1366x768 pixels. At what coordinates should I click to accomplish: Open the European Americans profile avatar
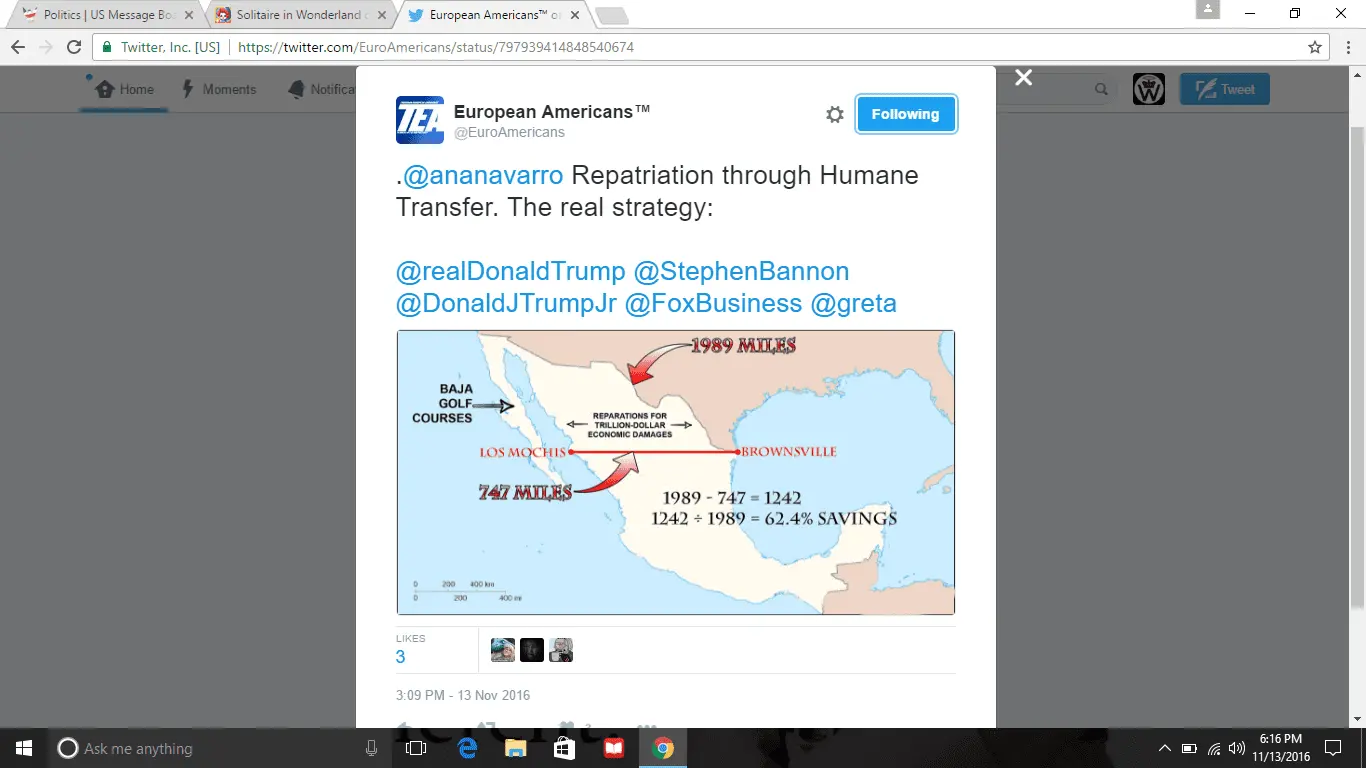420,120
